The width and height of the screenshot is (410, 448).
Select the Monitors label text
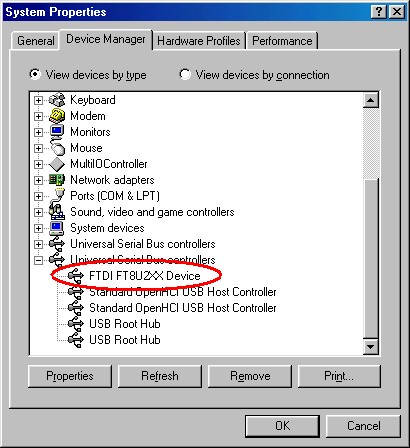point(90,132)
